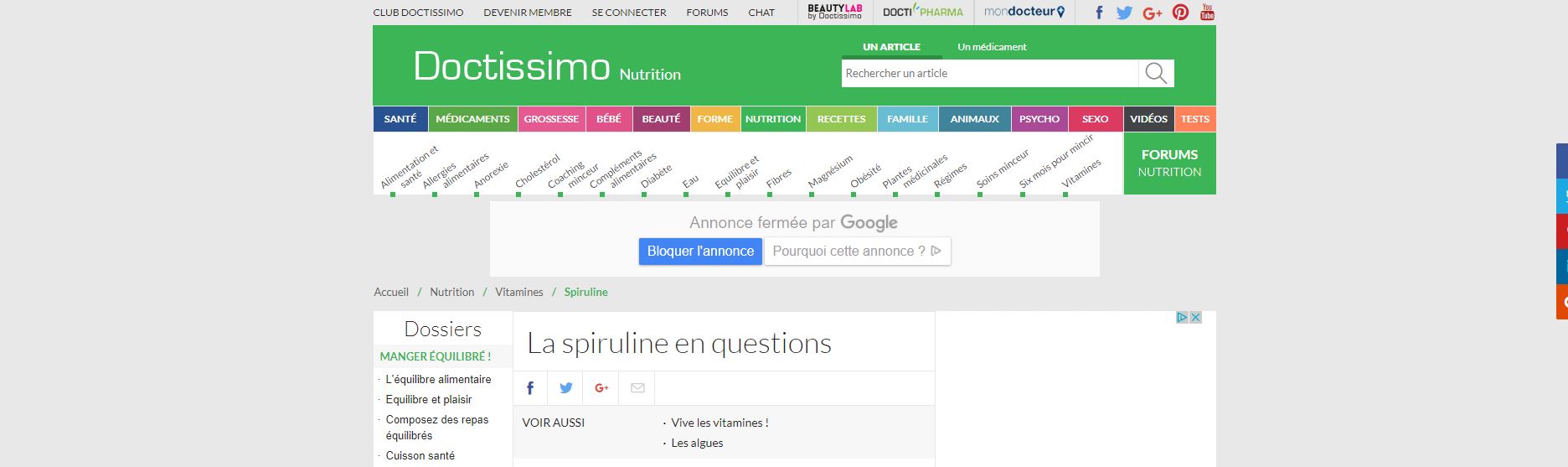Open Cholestérol subcategory
This screenshot has height=467, width=1568.
tap(538, 172)
